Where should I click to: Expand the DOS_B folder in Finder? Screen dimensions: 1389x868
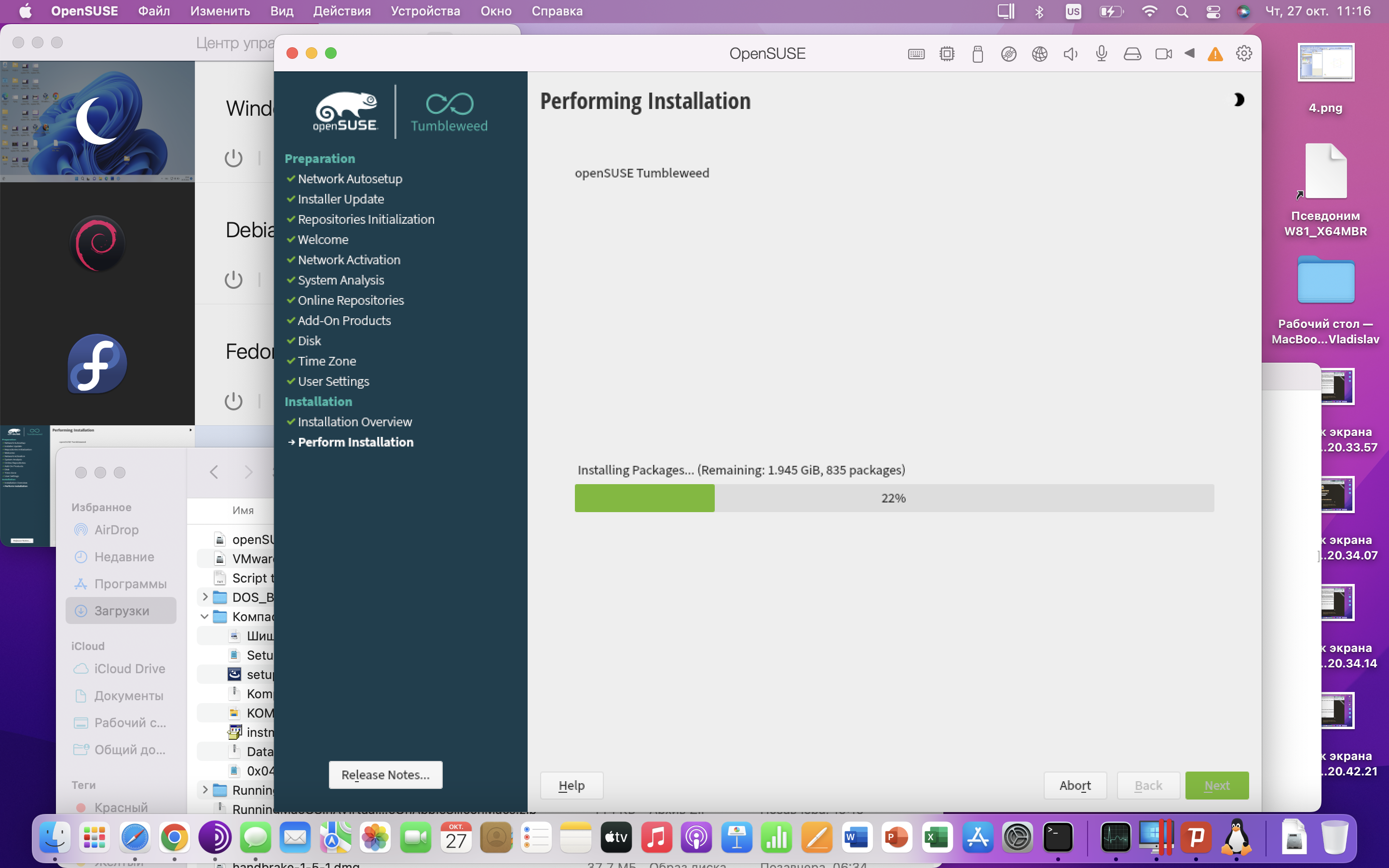[205, 597]
